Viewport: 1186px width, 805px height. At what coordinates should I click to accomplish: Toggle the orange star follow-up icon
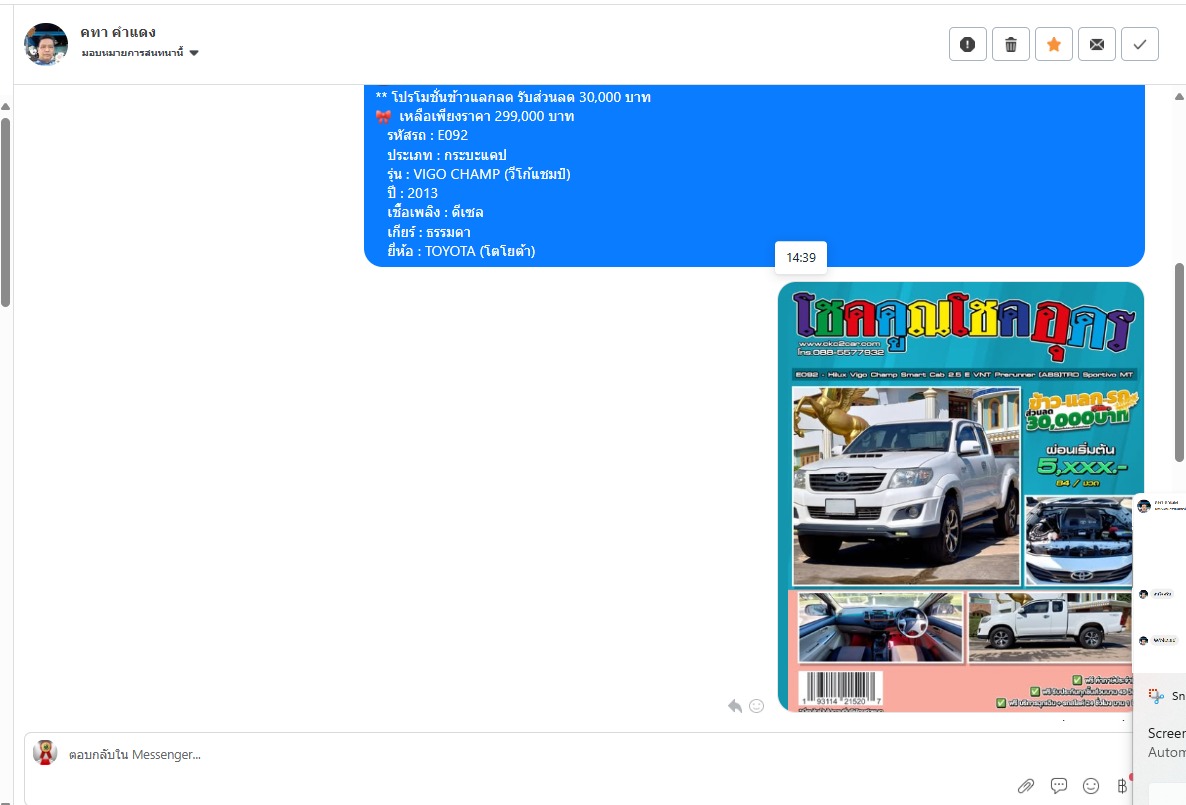[x=1054, y=45]
